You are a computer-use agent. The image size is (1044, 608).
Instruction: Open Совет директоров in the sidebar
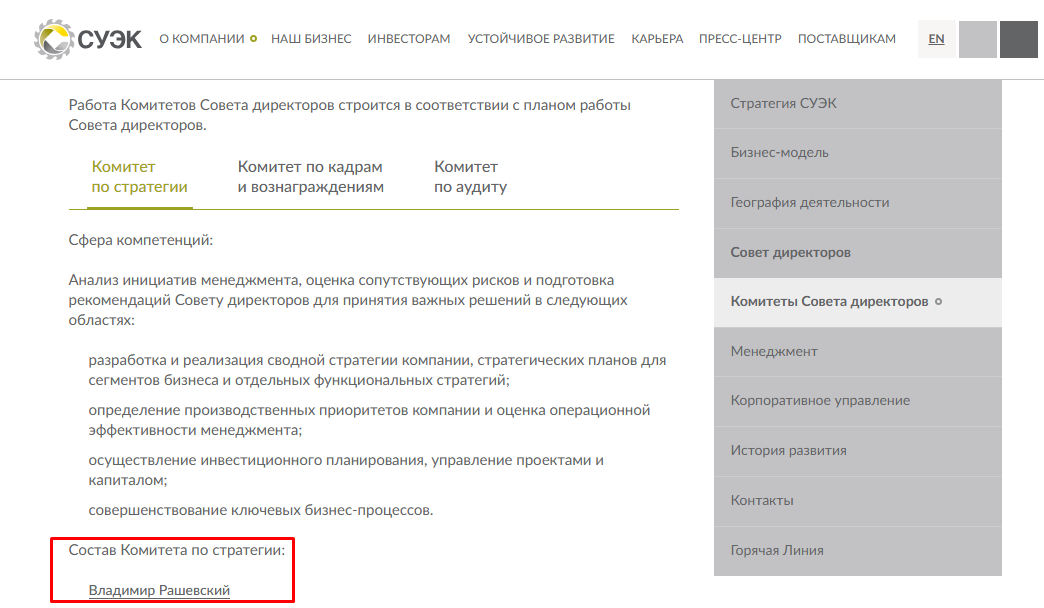coord(858,253)
